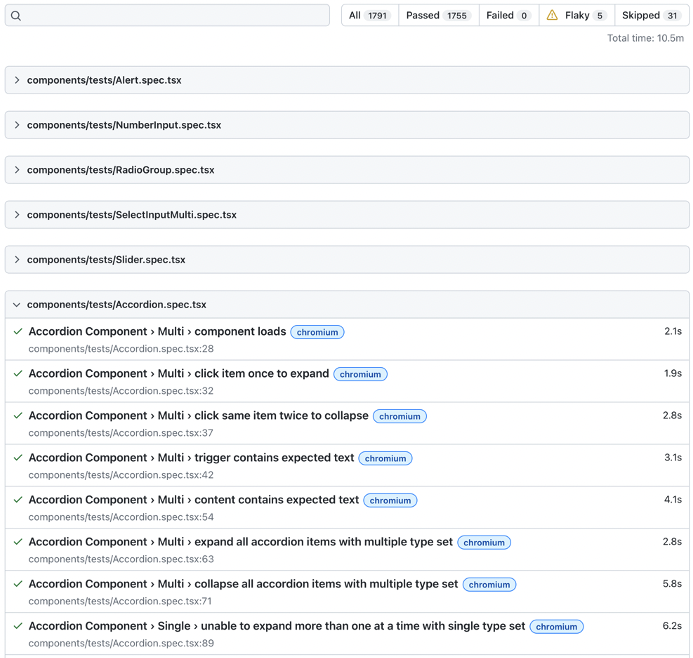The width and height of the screenshot is (693, 658).
Task: Click file path Accordion.spec.tsx:89
Action: coord(121,643)
